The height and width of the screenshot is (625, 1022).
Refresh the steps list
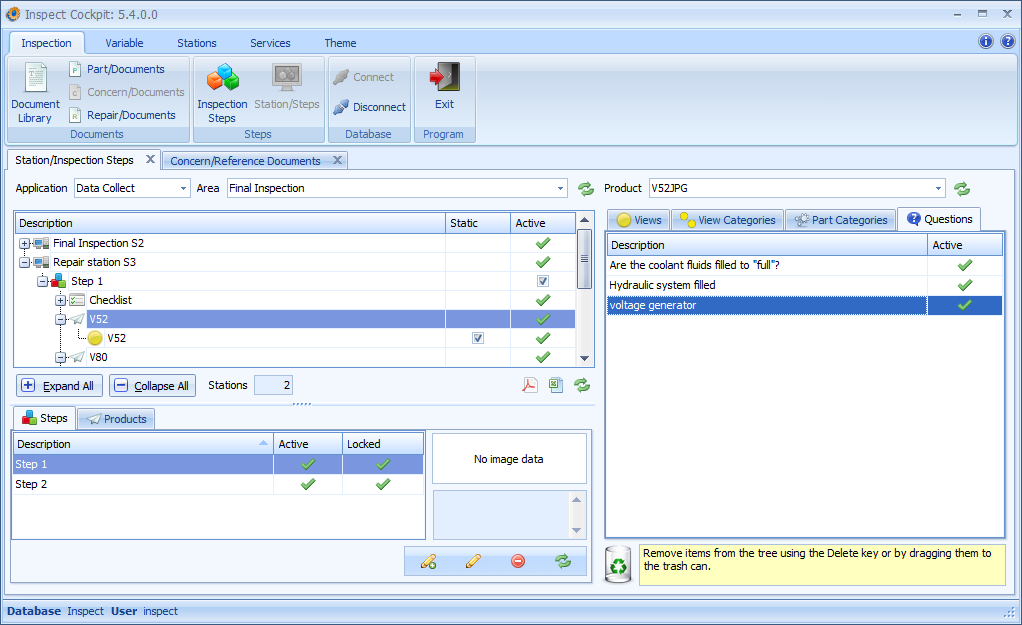[563, 561]
